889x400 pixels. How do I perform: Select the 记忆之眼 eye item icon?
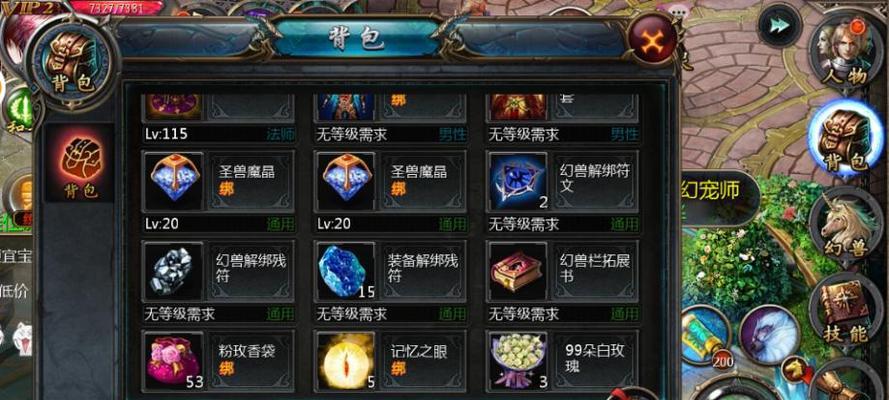pyautogui.click(x=346, y=360)
